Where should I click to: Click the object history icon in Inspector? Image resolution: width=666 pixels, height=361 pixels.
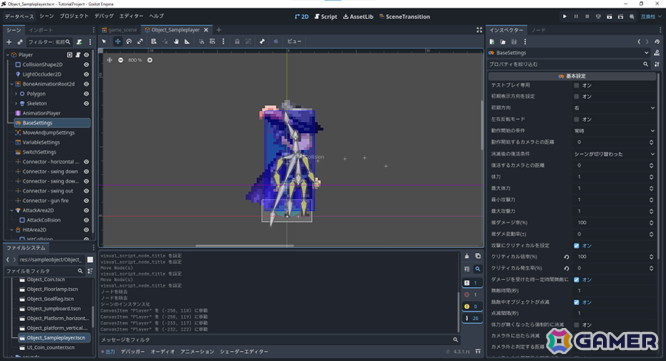[657, 42]
